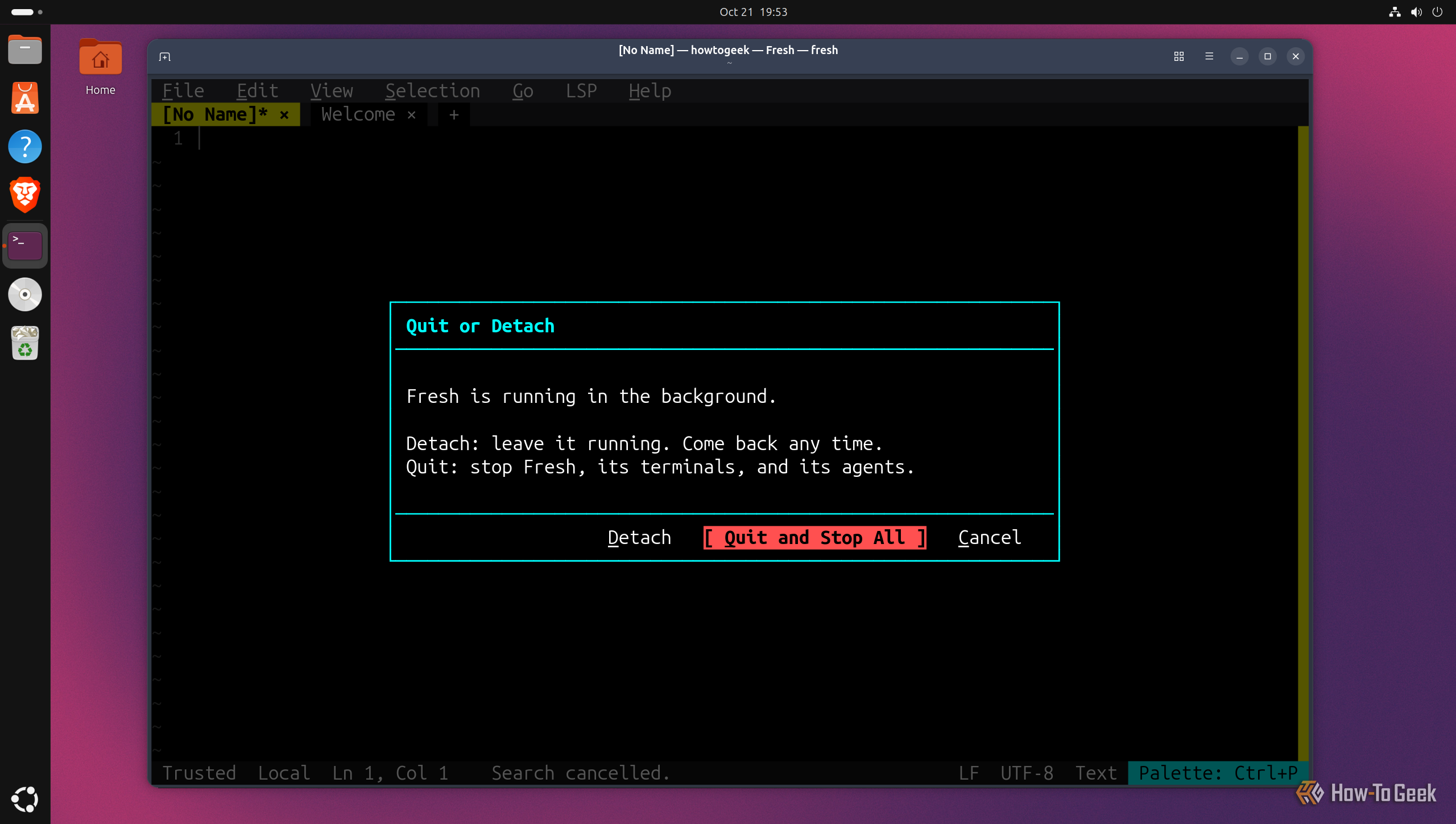Open the Go menu

point(523,91)
